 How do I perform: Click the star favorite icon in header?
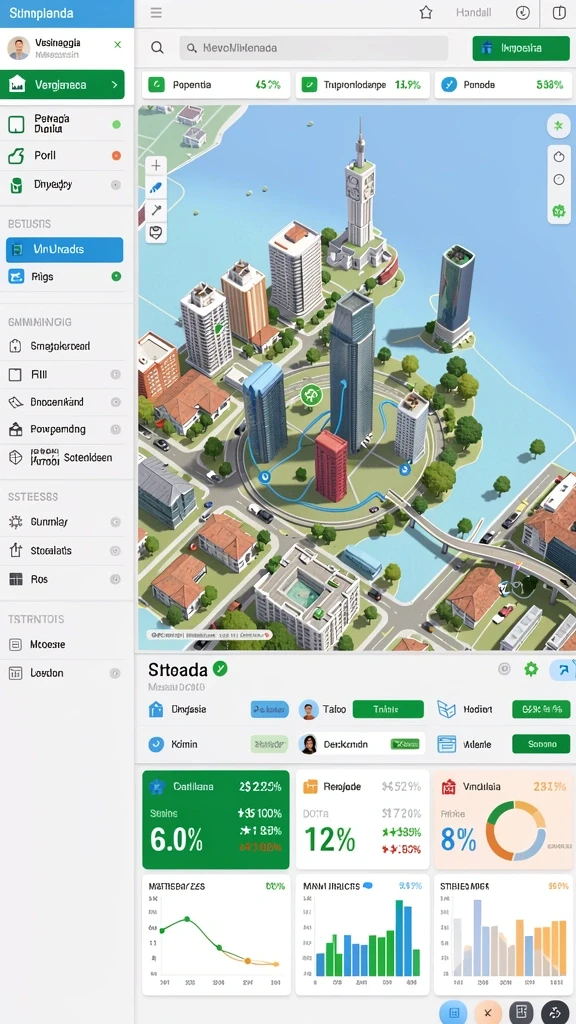pyautogui.click(x=426, y=12)
